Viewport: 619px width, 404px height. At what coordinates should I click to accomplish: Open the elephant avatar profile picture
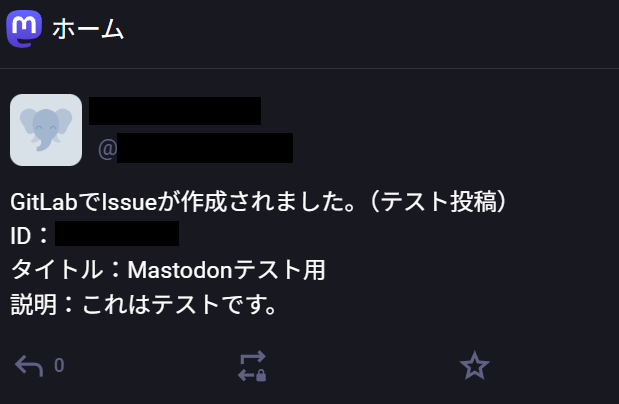click(46, 130)
